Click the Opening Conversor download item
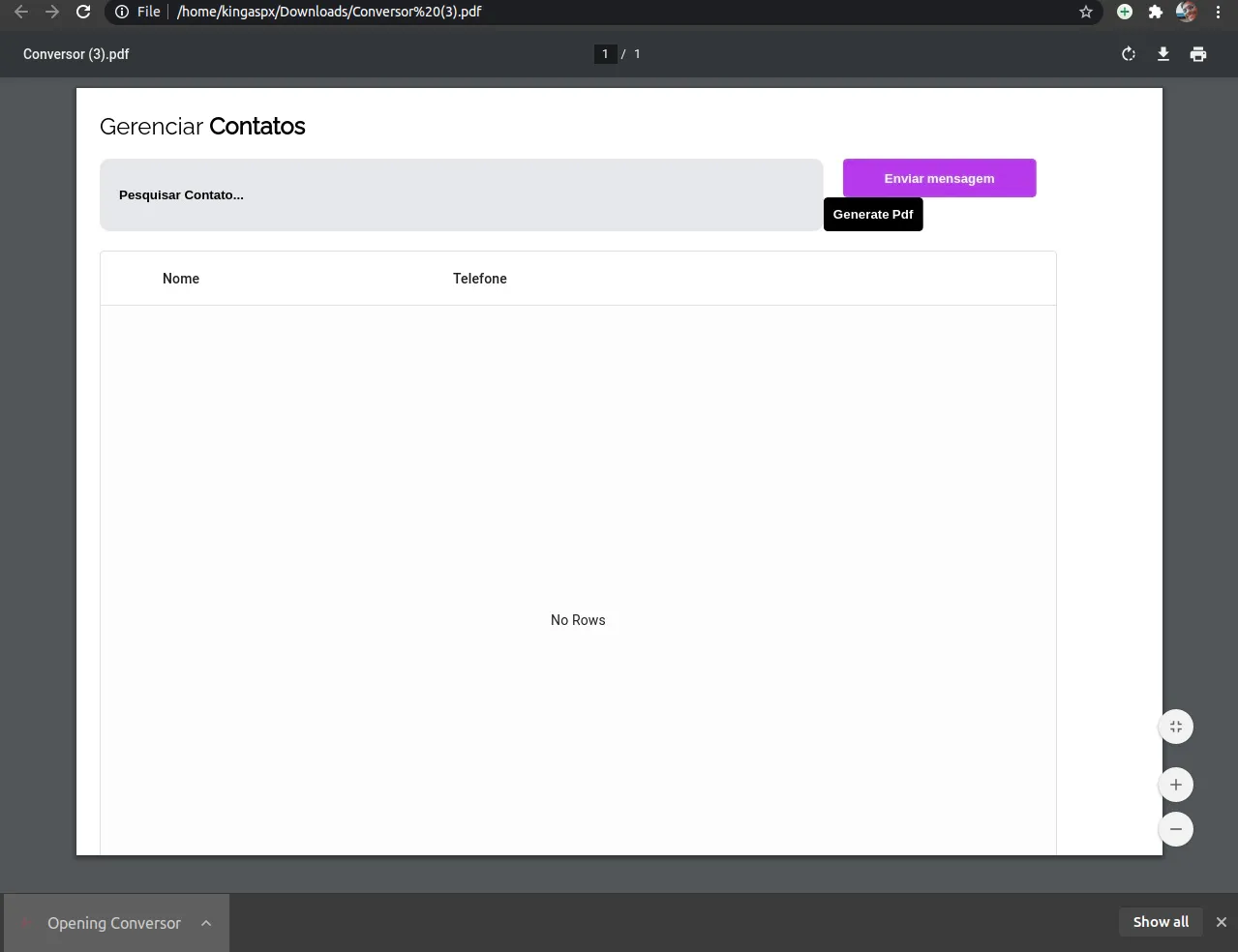Image resolution: width=1238 pixels, height=952 pixels. 113,923
